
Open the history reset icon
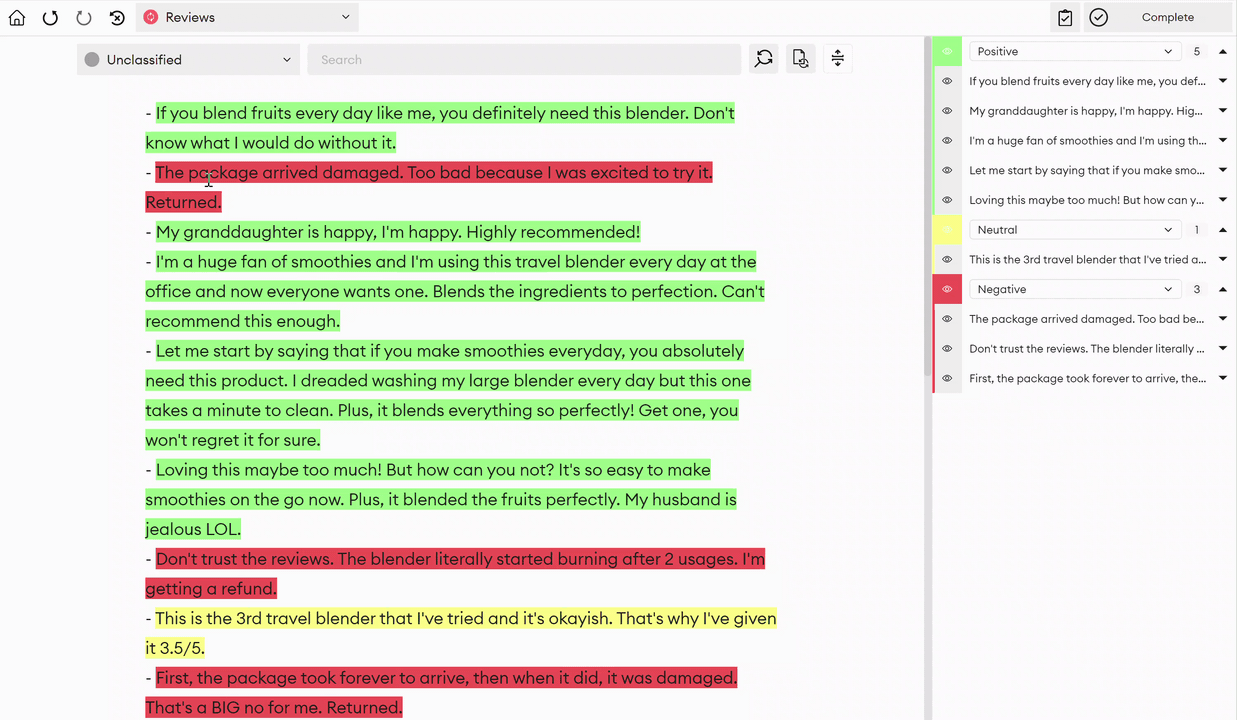click(117, 17)
